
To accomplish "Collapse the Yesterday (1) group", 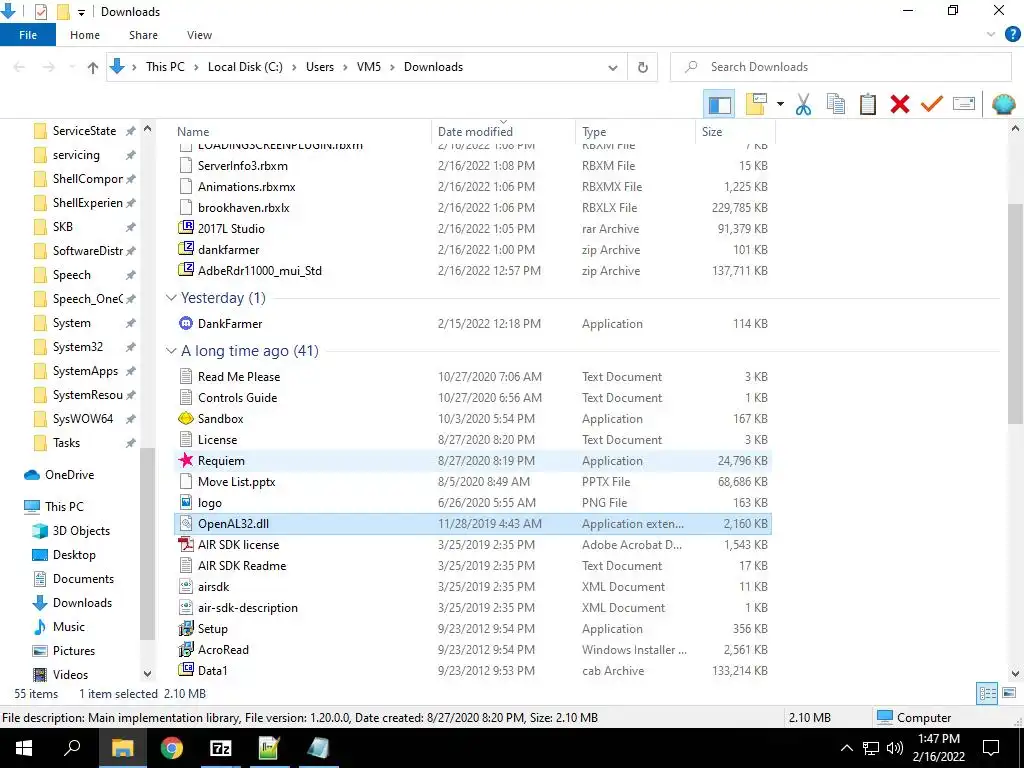I will 171,298.
